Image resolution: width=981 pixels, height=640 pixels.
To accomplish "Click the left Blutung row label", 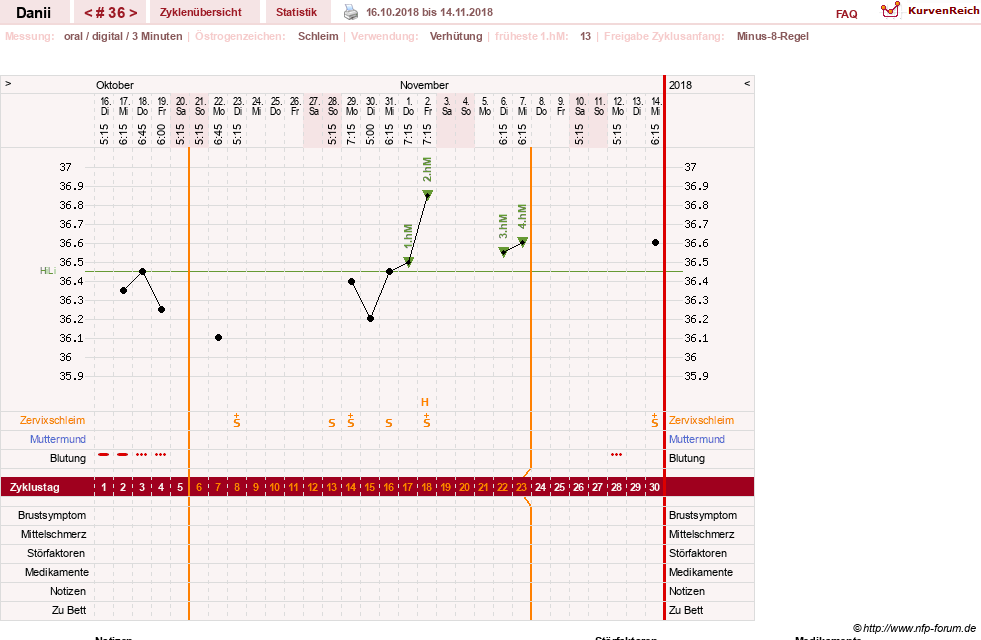I will tap(68, 458).
